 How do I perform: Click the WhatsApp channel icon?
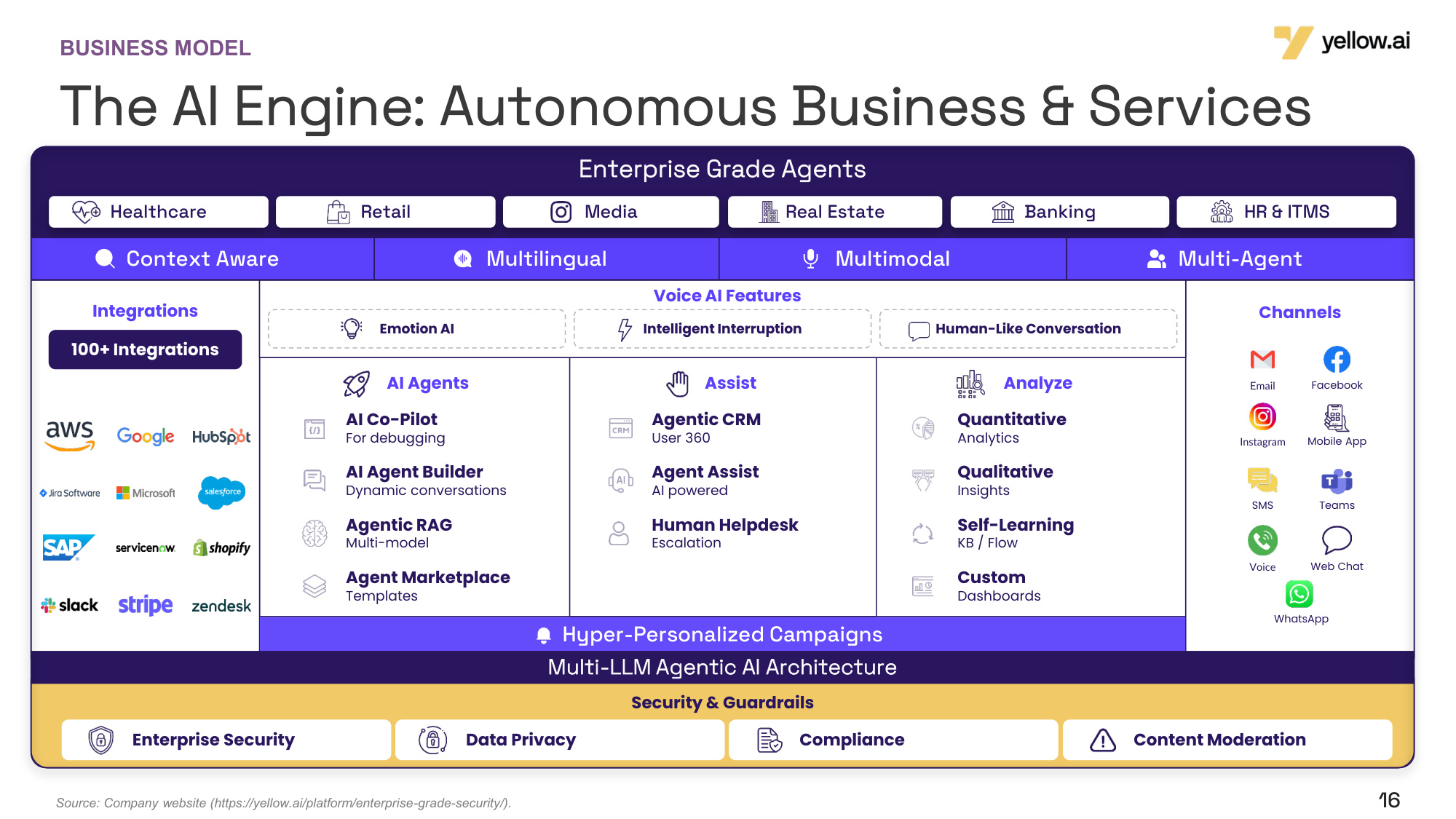point(1299,594)
